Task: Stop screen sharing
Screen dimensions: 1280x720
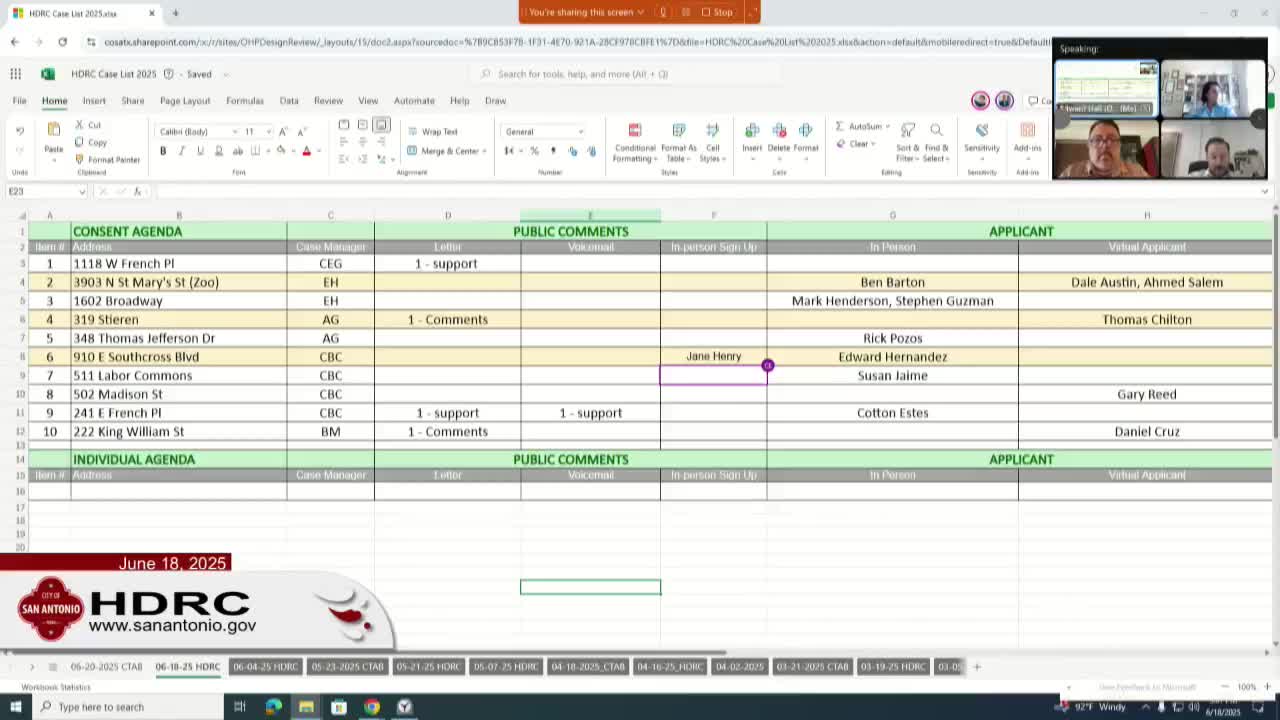Action: coord(717,12)
